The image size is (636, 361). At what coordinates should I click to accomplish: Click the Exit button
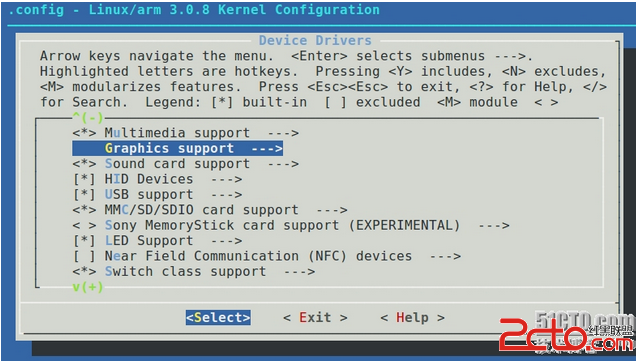[315, 318]
